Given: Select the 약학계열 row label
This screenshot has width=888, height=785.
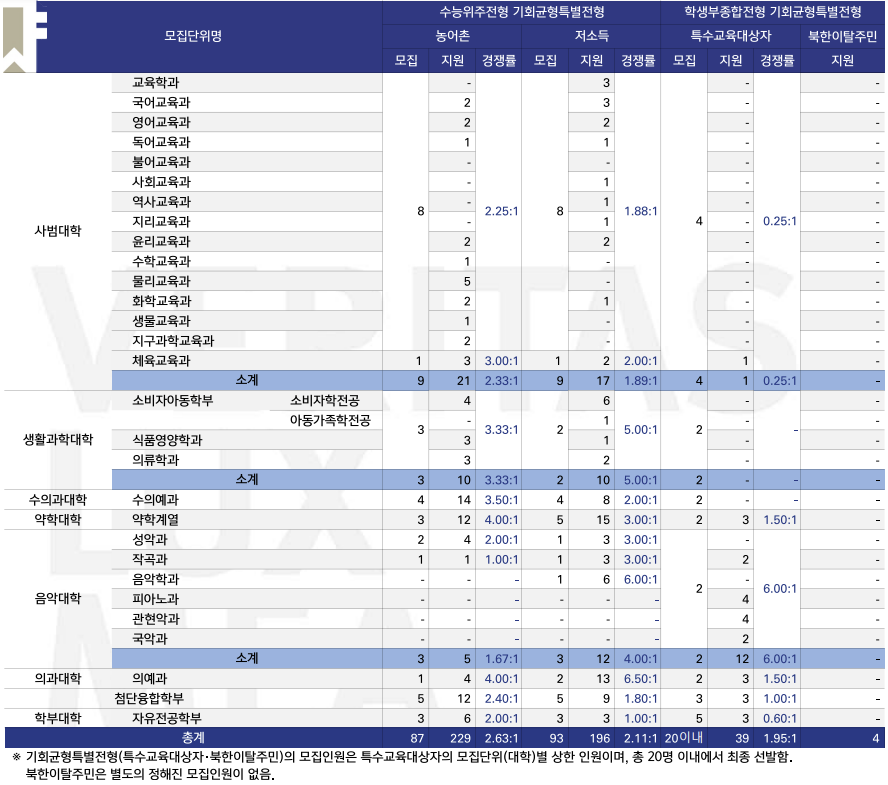Looking at the screenshot, I should [x=155, y=519].
